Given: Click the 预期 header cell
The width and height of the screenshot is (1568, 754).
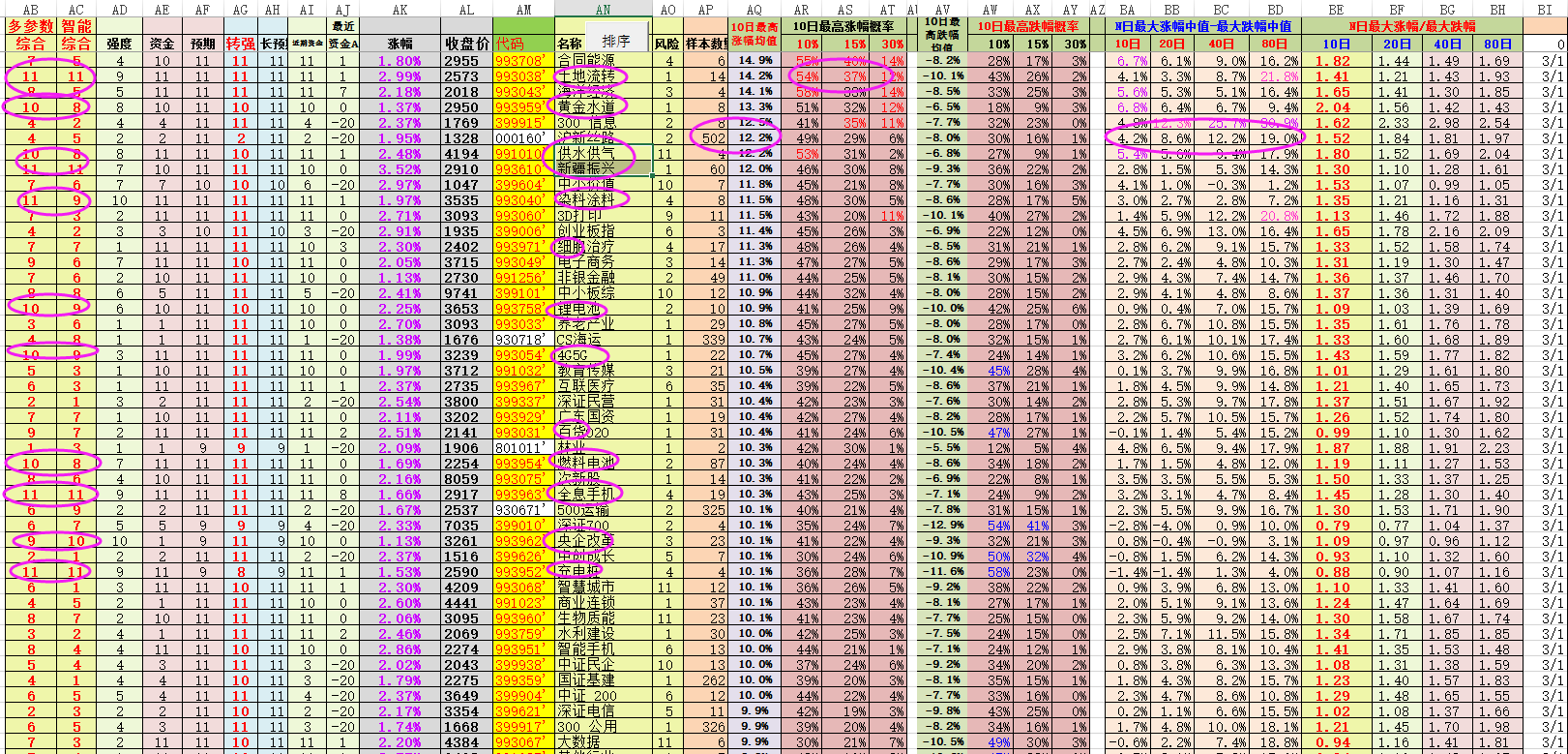Looking at the screenshot, I should [x=203, y=44].
